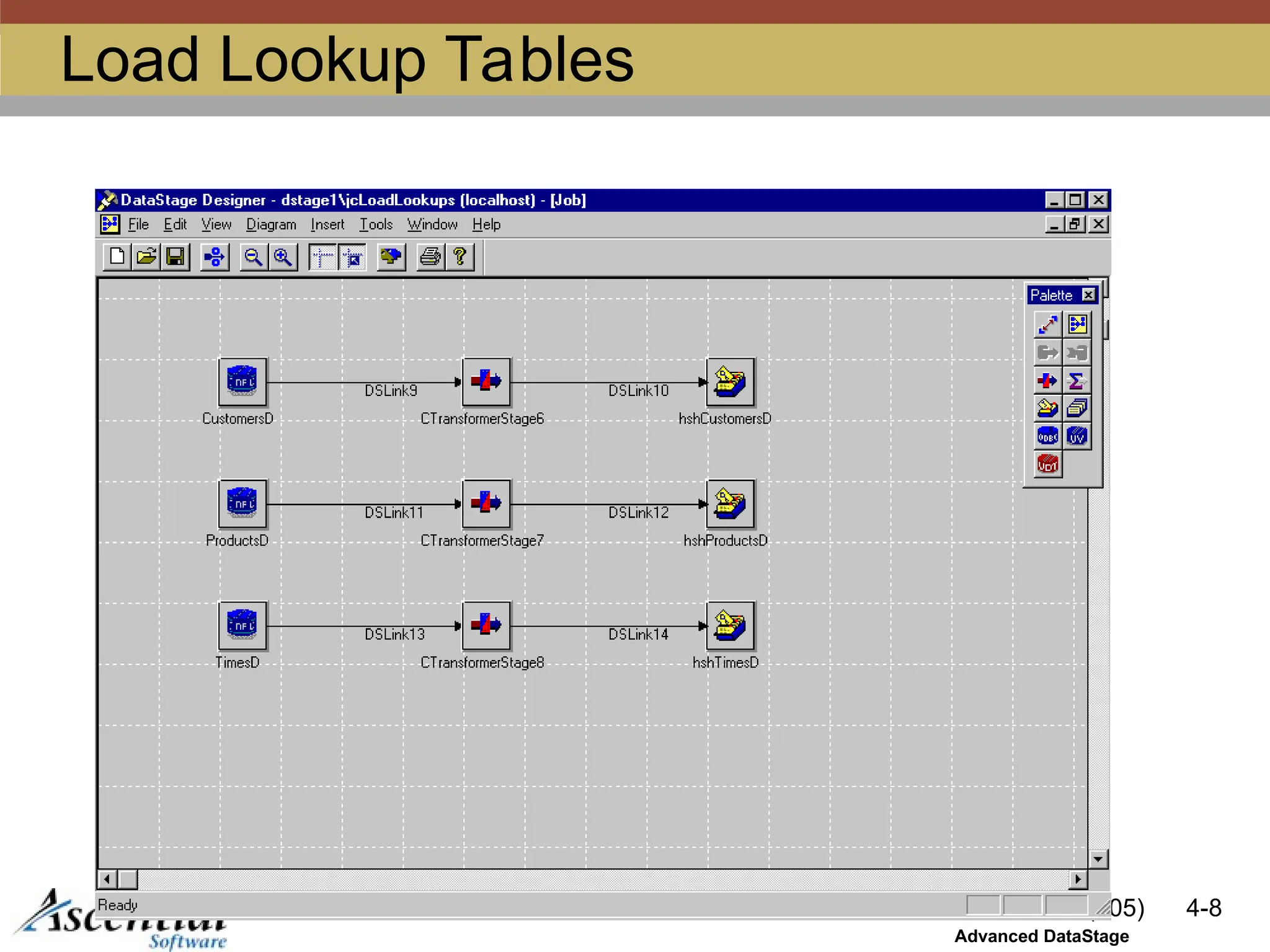Select the grayed Container Input icon in Palette
This screenshot has width=1270, height=952.
click(1048, 353)
